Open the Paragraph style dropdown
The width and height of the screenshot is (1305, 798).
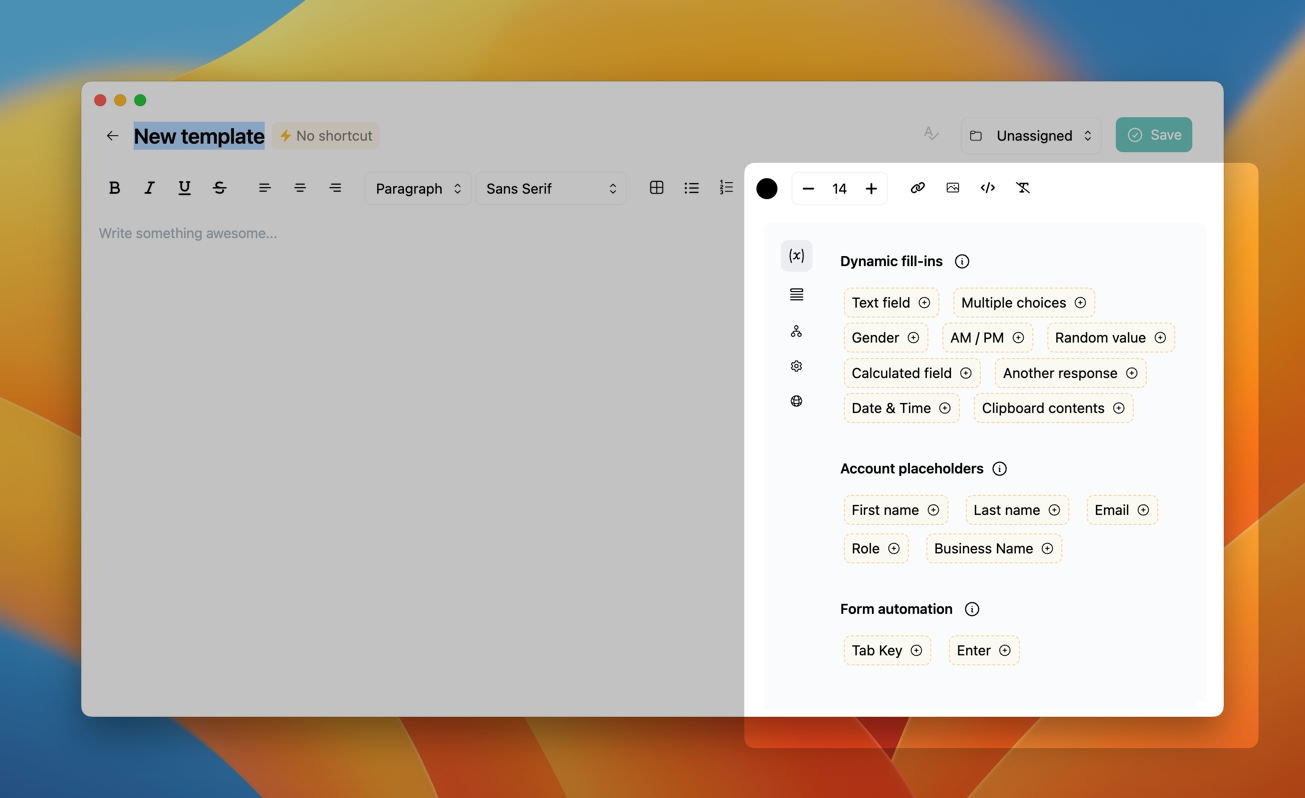pyautogui.click(x=418, y=188)
